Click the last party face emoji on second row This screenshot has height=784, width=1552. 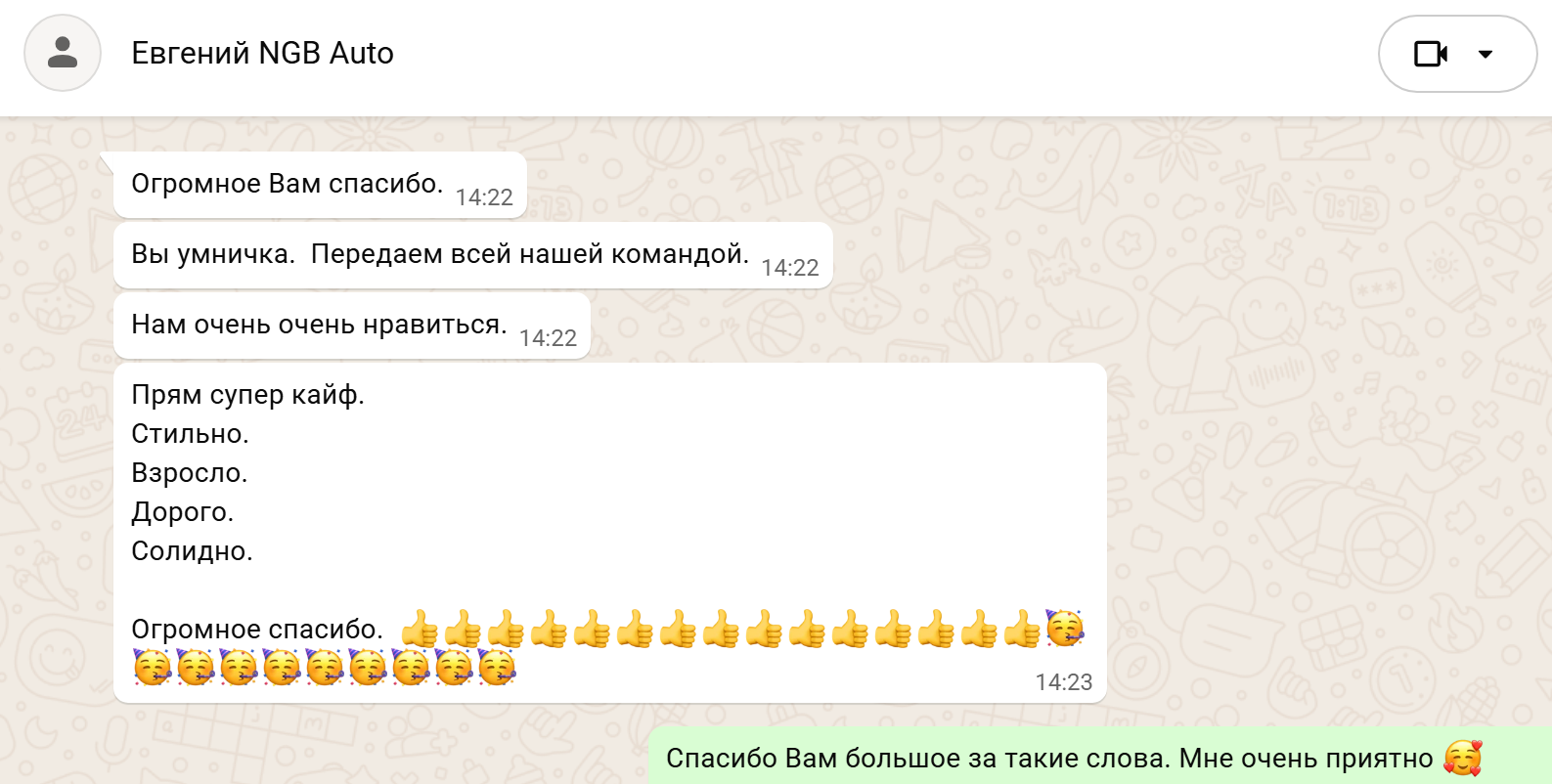tap(497, 667)
